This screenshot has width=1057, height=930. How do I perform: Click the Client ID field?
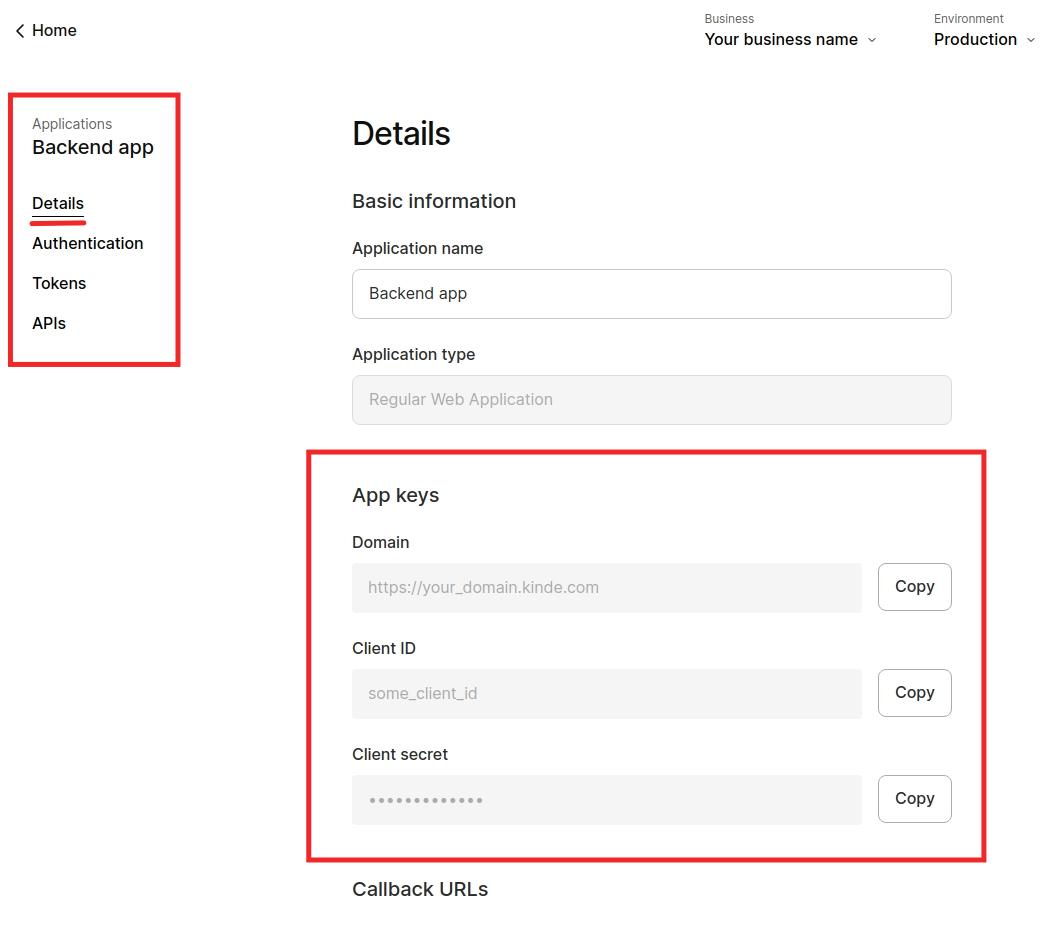pyautogui.click(x=606, y=694)
